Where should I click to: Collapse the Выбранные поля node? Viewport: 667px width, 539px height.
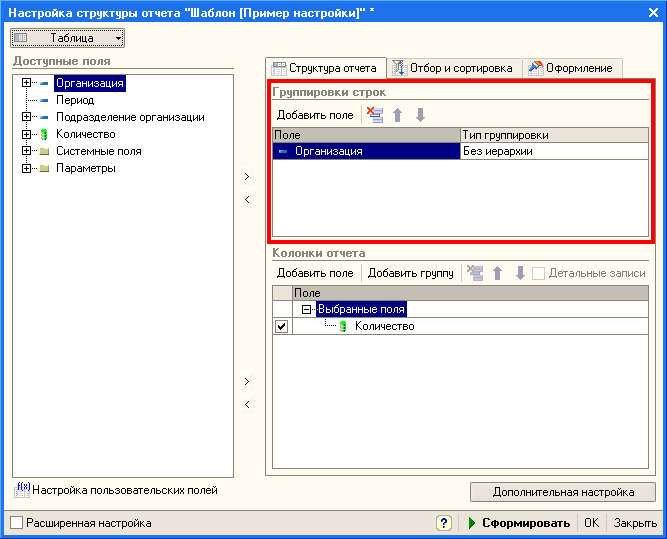(307, 310)
